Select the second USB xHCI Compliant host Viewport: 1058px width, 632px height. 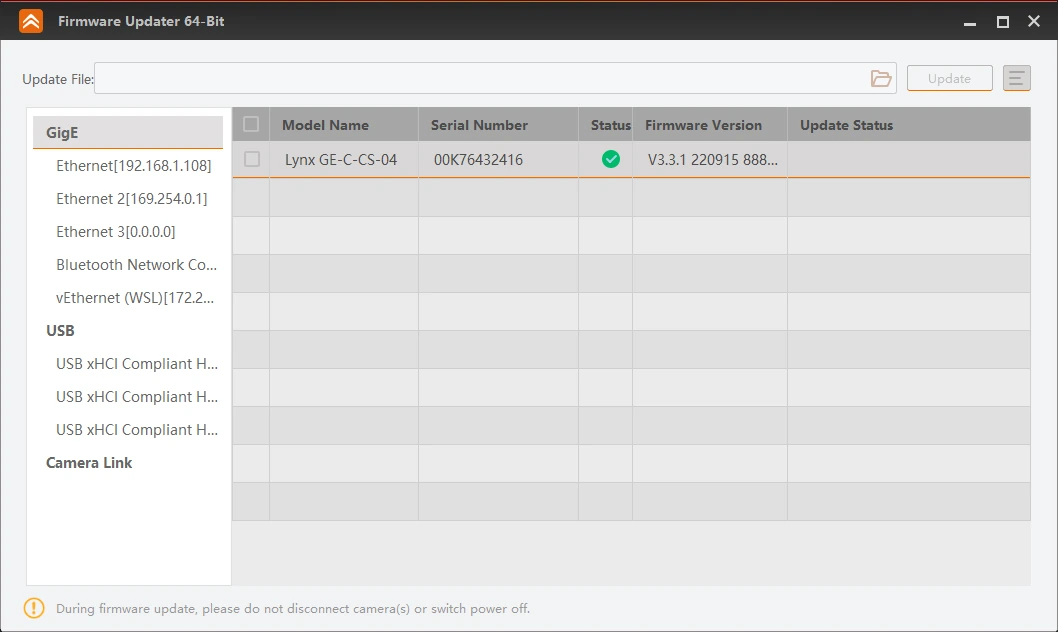[x=137, y=397]
